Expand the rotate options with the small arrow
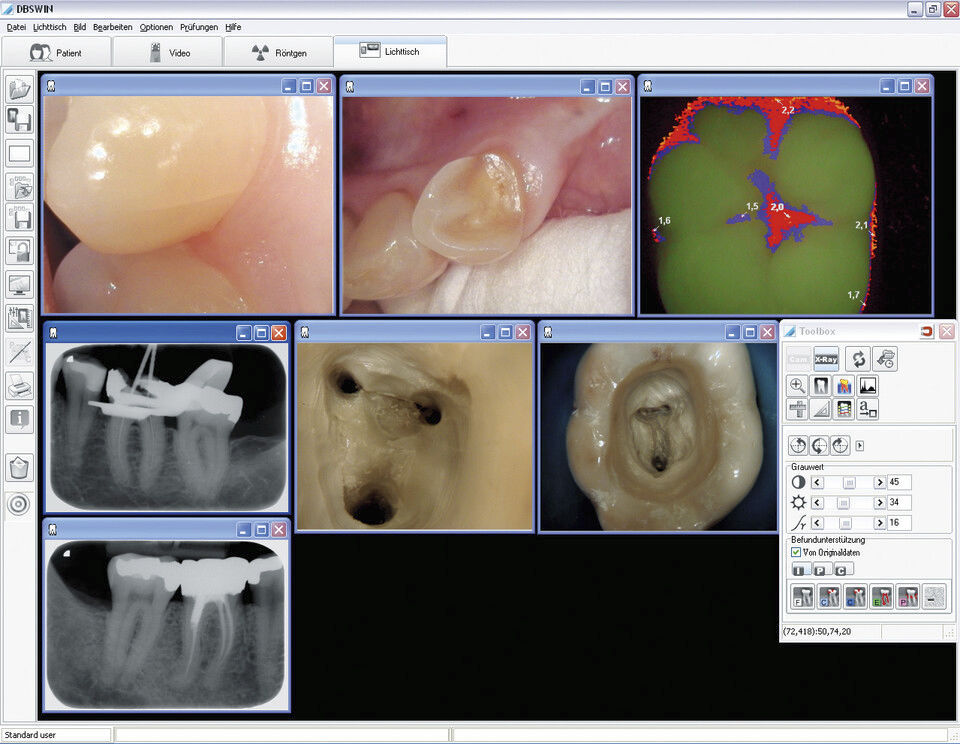The width and height of the screenshot is (960, 744). pyautogui.click(x=861, y=445)
